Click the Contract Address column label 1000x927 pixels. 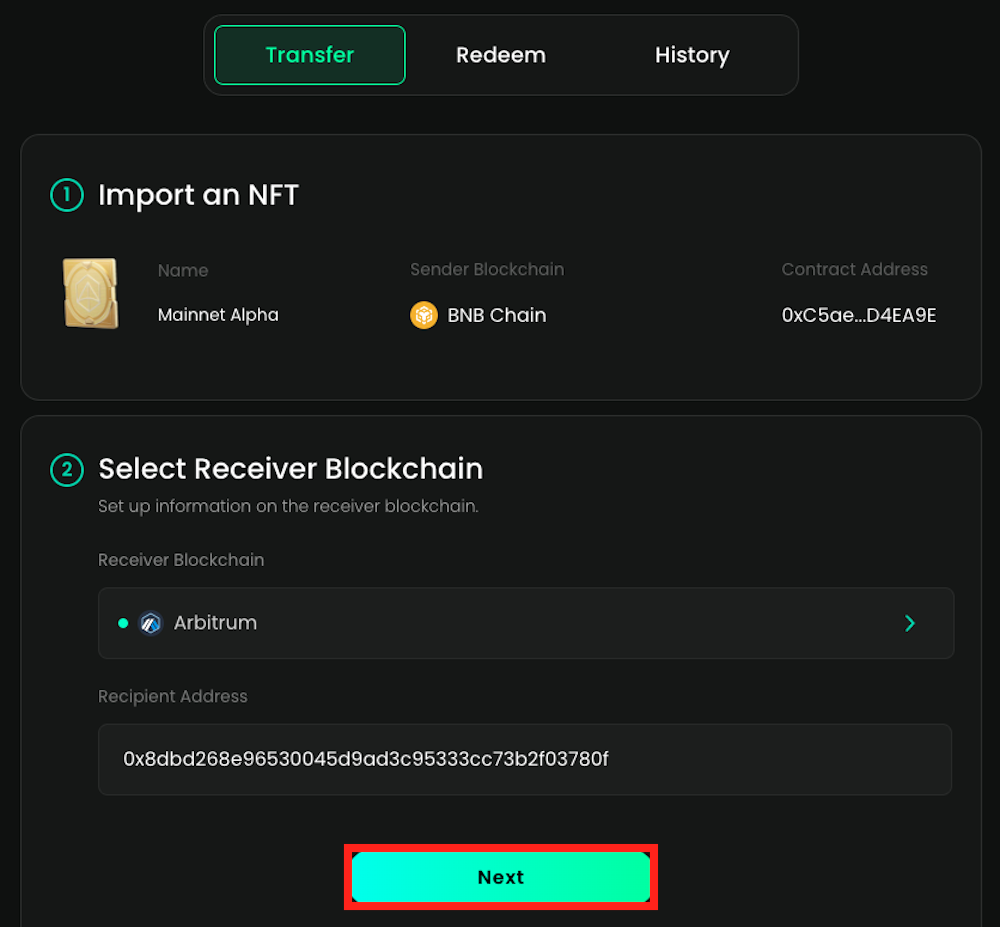tap(854, 269)
